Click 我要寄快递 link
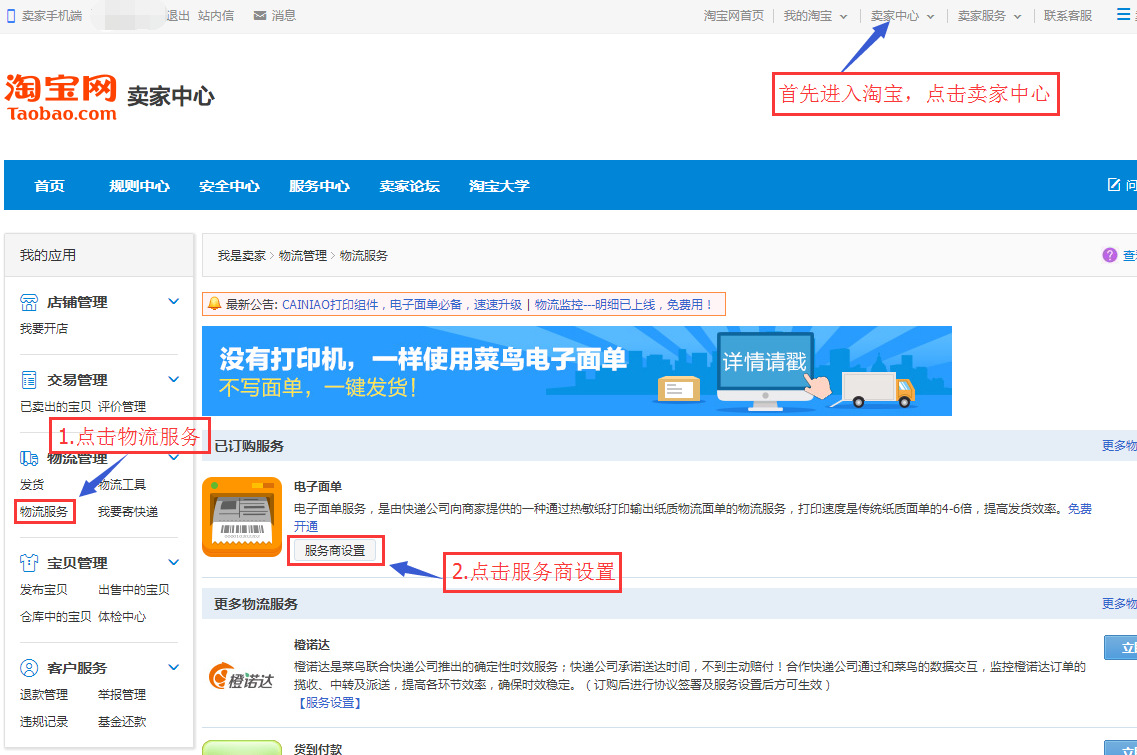The width and height of the screenshot is (1137, 755). click(128, 511)
